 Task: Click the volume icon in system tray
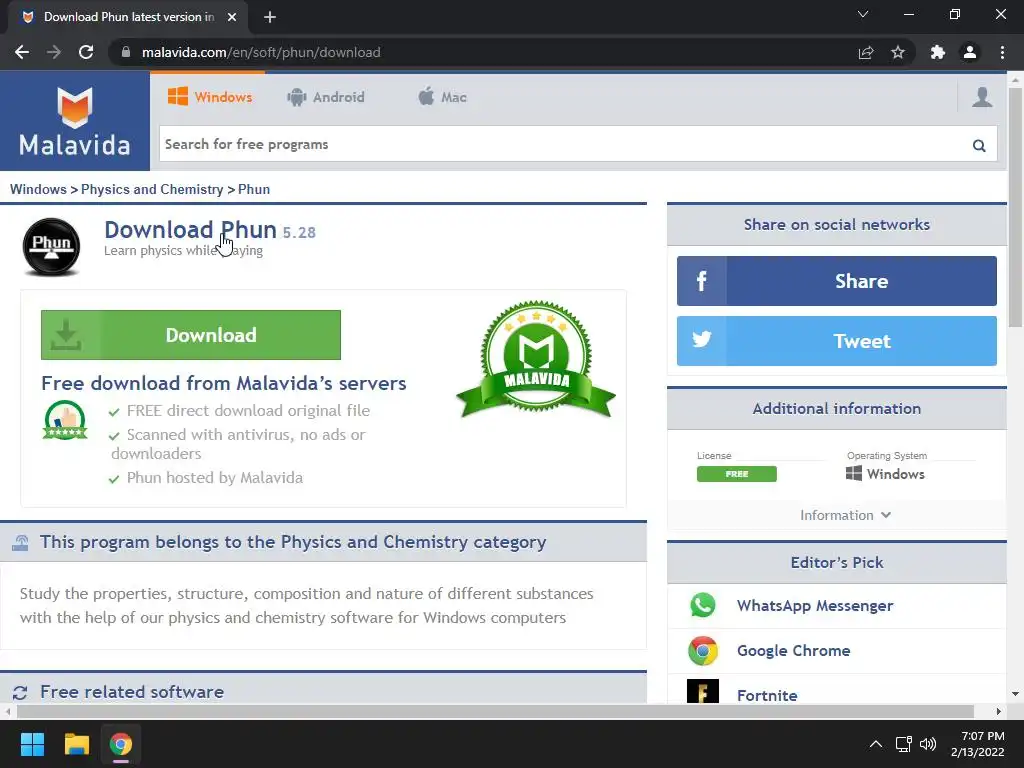(928, 744)
